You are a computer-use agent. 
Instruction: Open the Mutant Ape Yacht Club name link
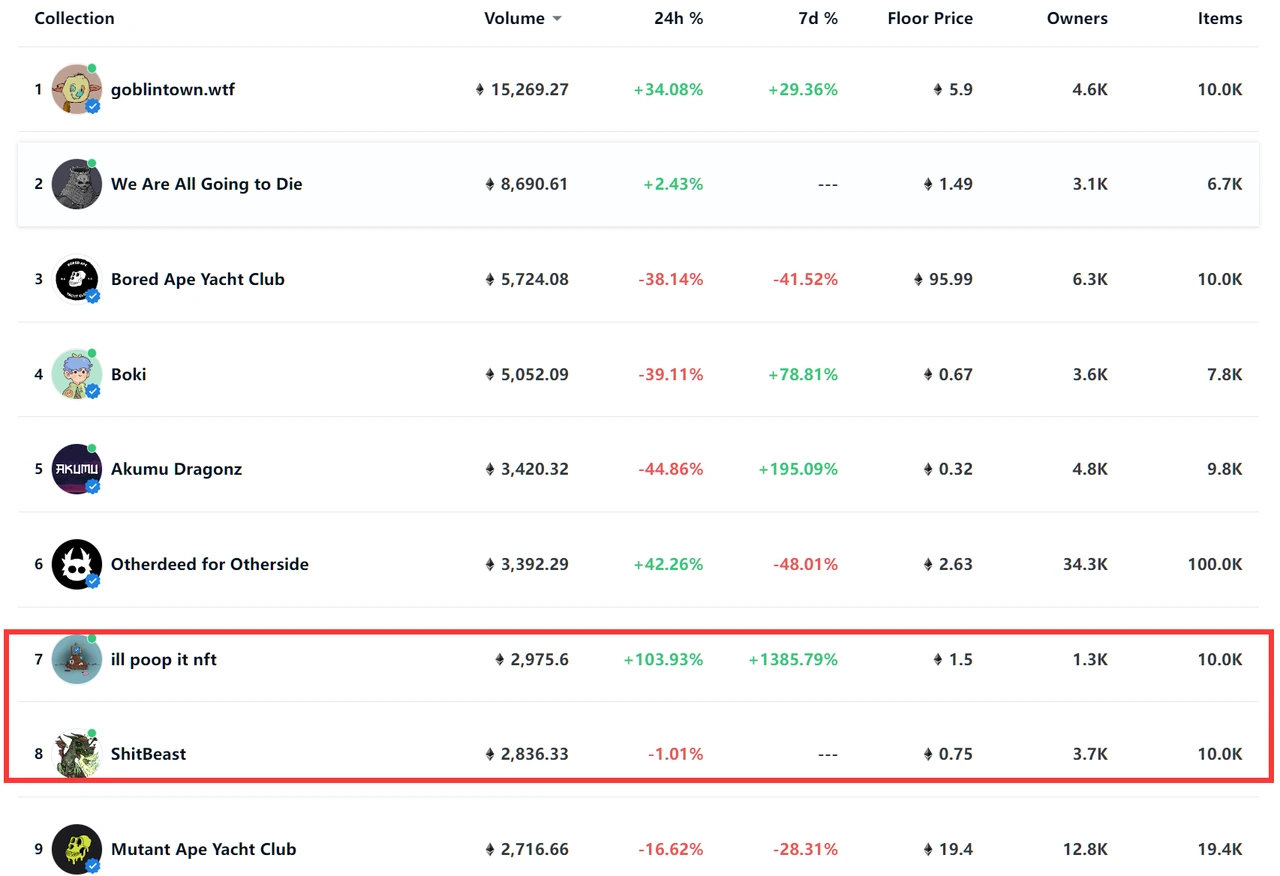pos(203,849)
